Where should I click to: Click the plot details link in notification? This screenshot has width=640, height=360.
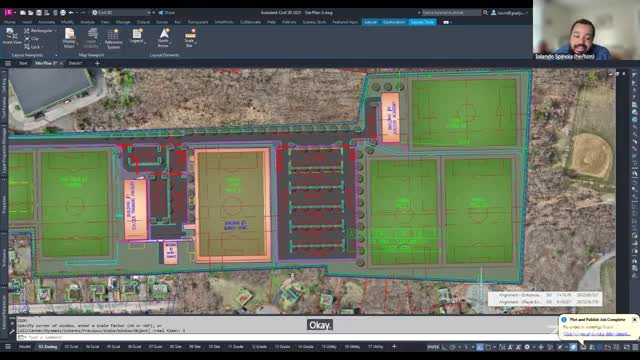coord(596,334)
